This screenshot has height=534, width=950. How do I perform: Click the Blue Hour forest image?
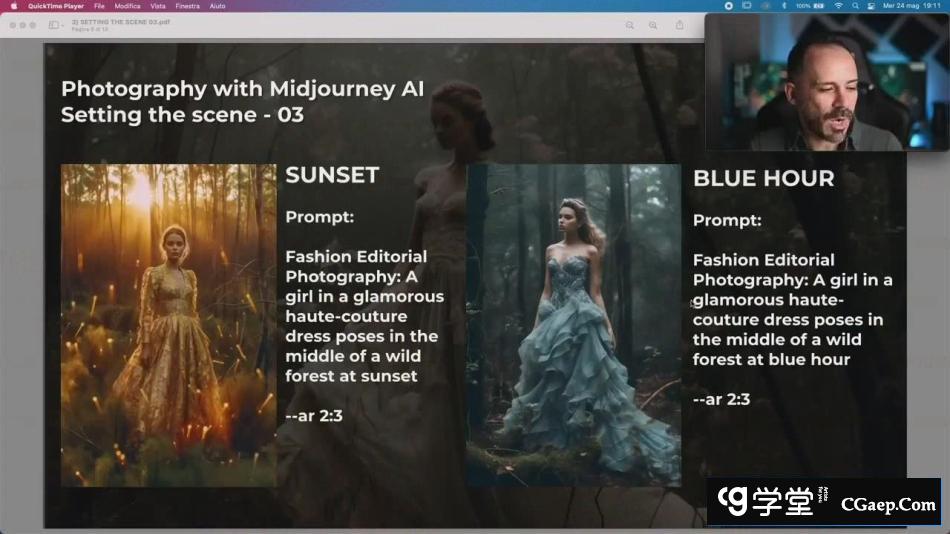click(574, 325)
